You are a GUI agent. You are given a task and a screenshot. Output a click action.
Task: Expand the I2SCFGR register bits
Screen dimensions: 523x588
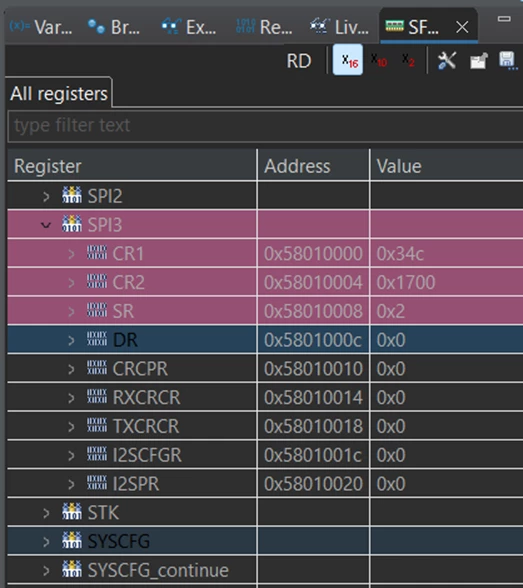[x=71, y=455]
